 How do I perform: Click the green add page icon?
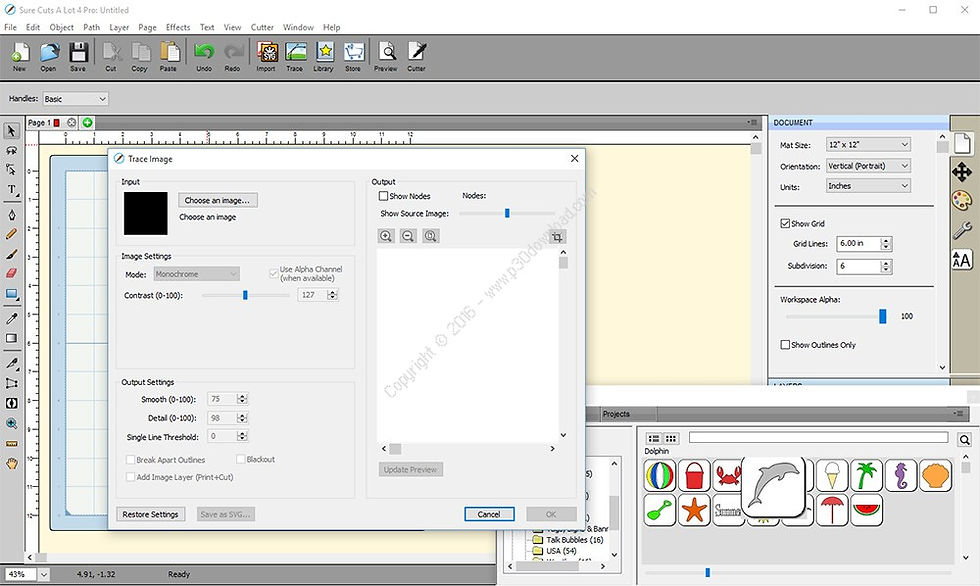[88, 122]
